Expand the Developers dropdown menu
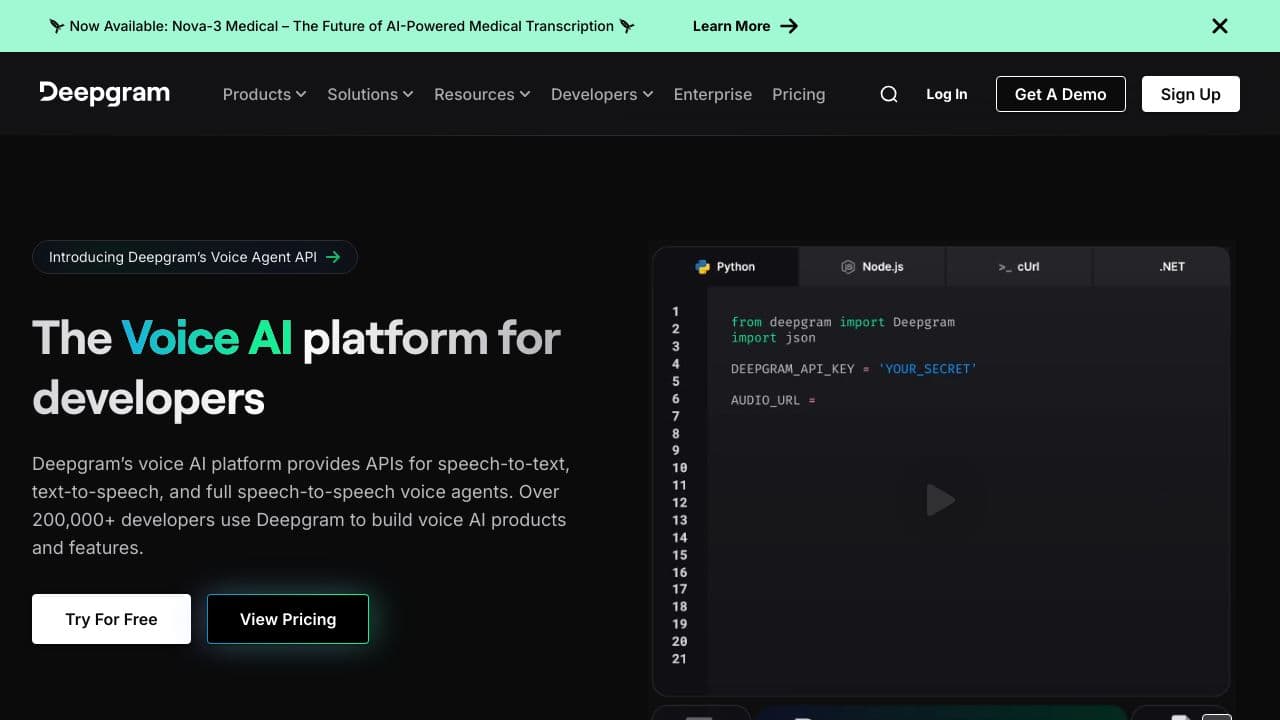Screen dimensions: 1280x720 602,94
